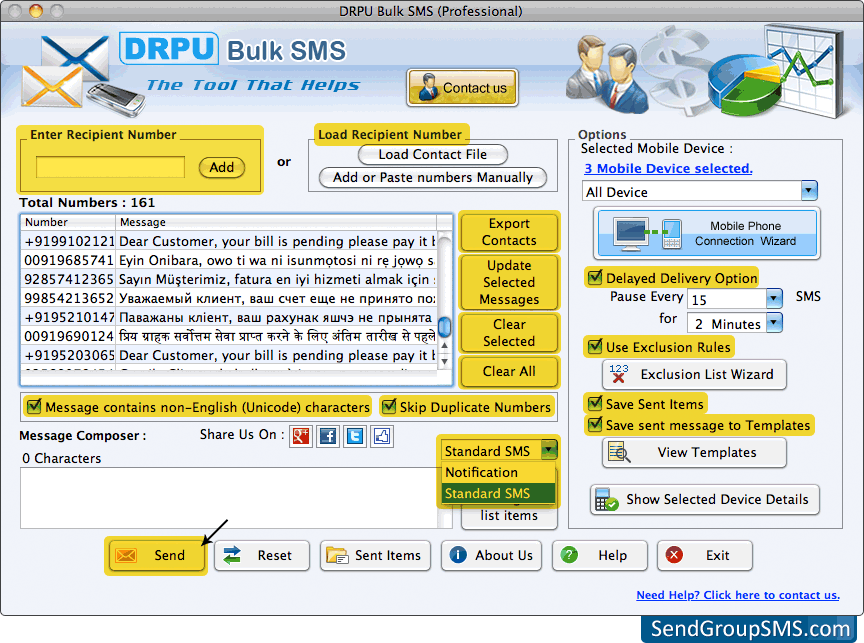The image size is (864, 643).
Task: Click the message list scrollbar thumb
Action: pos(444,326)
